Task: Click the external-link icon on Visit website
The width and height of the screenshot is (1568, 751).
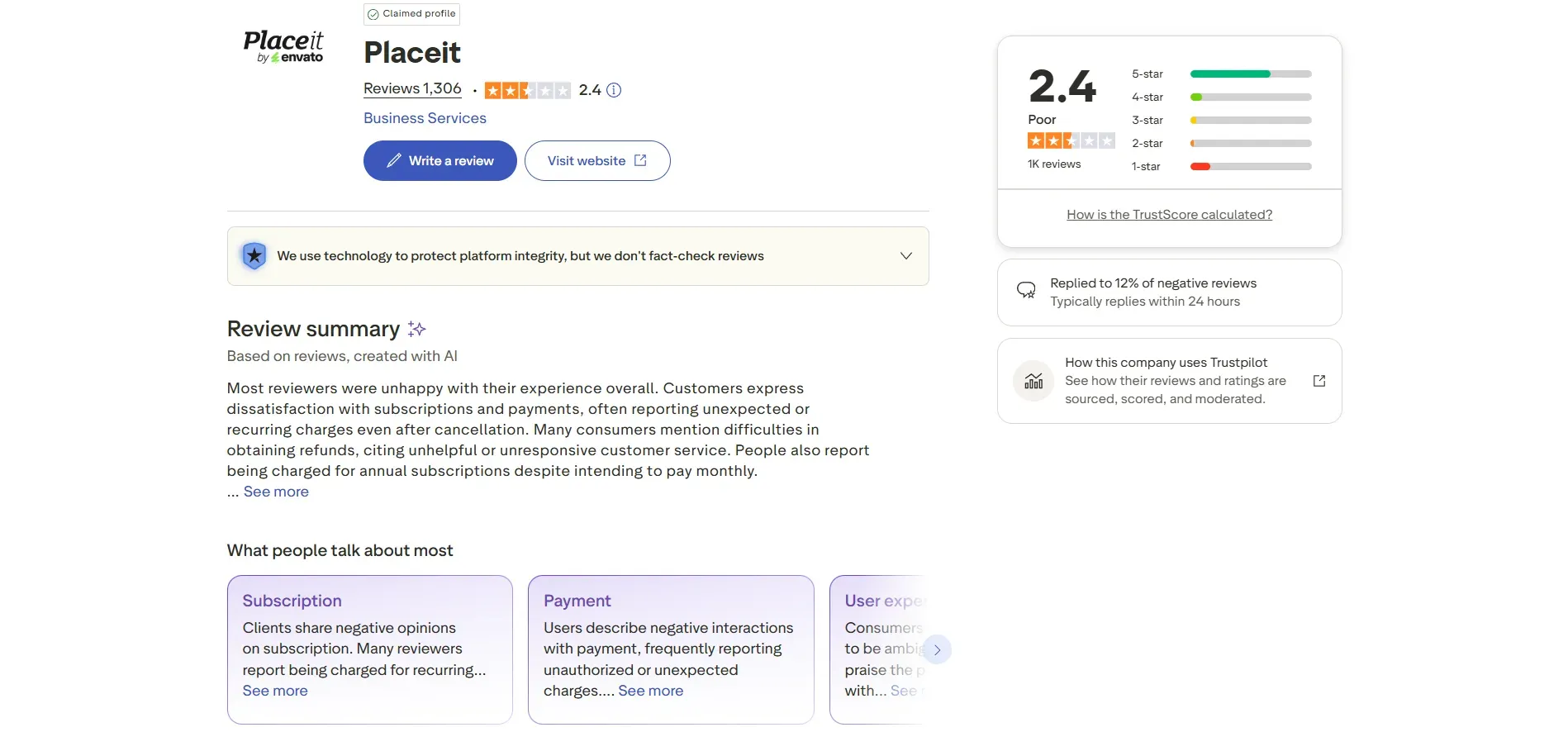Action: tap(641, 160)
